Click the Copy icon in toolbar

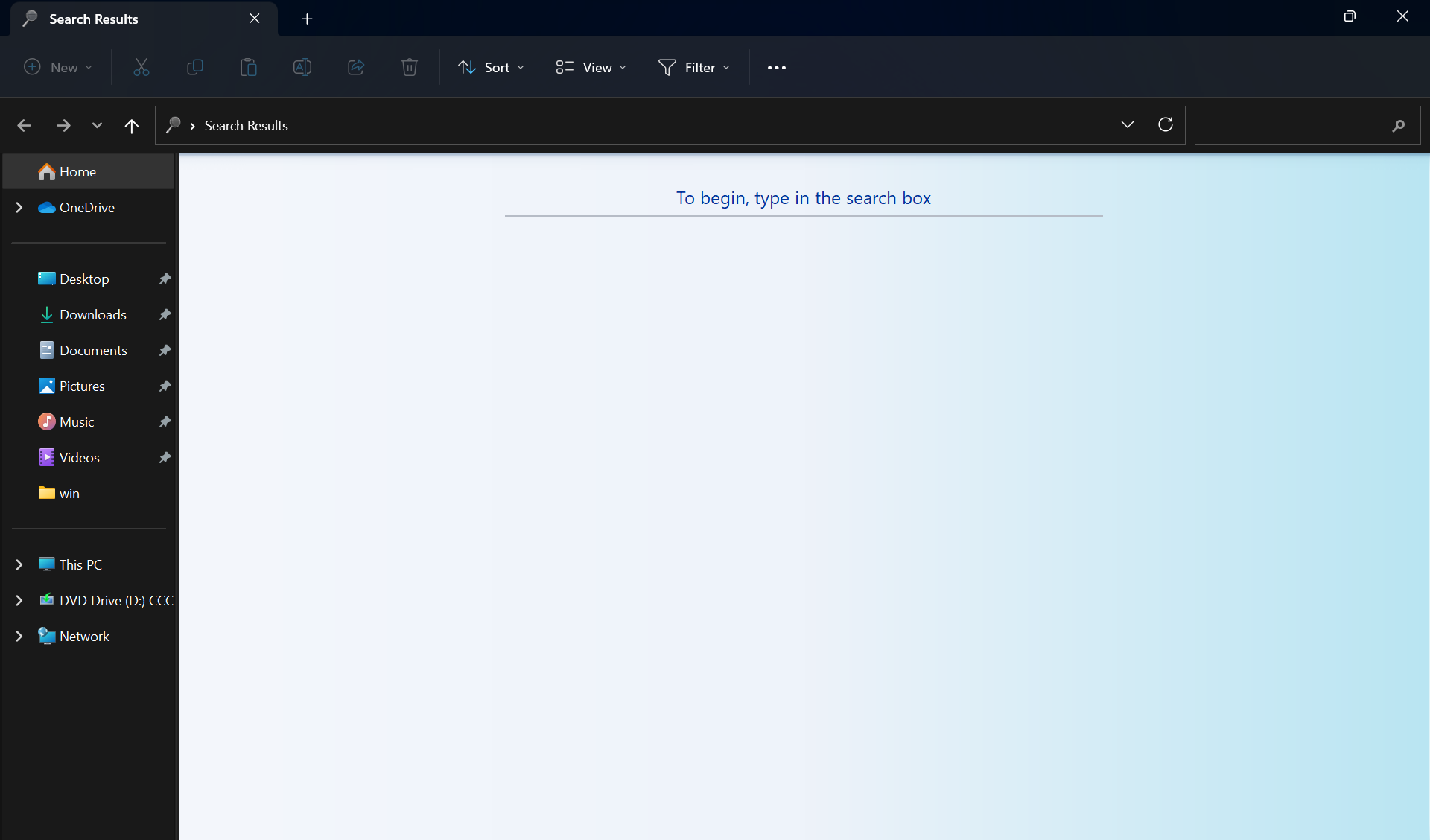(x=195, y=67)
